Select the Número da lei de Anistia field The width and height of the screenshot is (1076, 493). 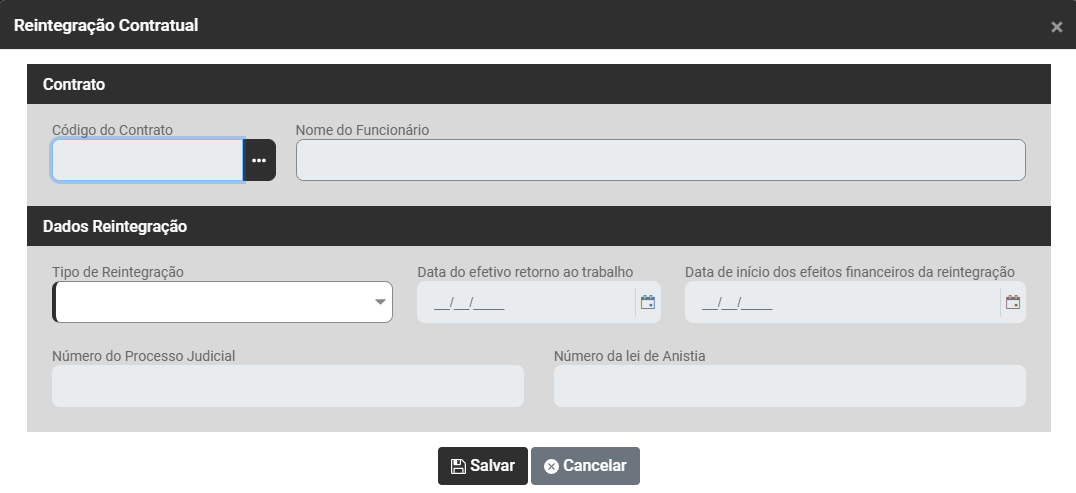coord(789,386)
